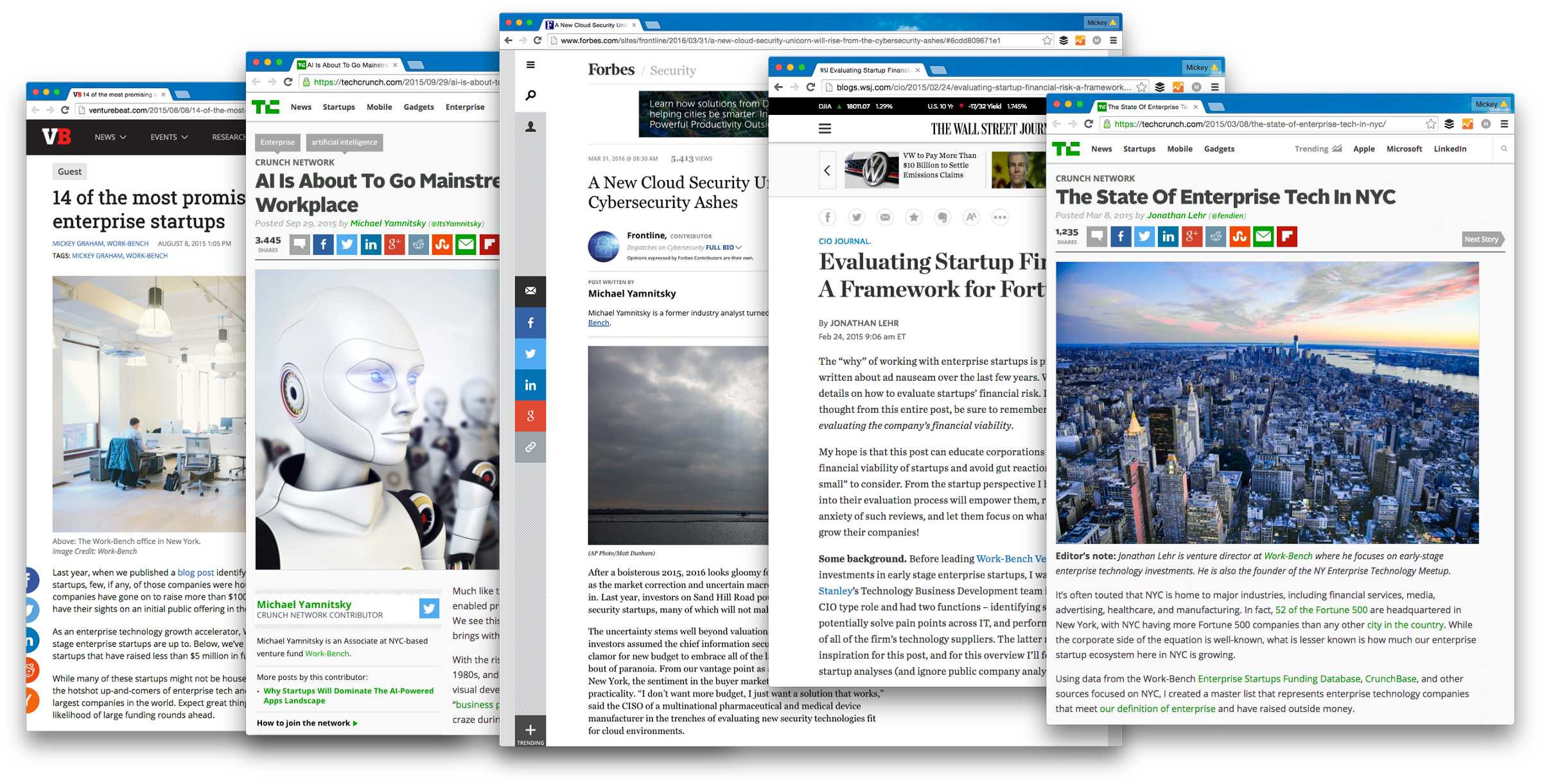The height and width of the screenshot is (784, 1542).
Task: Click the artificial intelligence tag
Action: pos(344,143)
